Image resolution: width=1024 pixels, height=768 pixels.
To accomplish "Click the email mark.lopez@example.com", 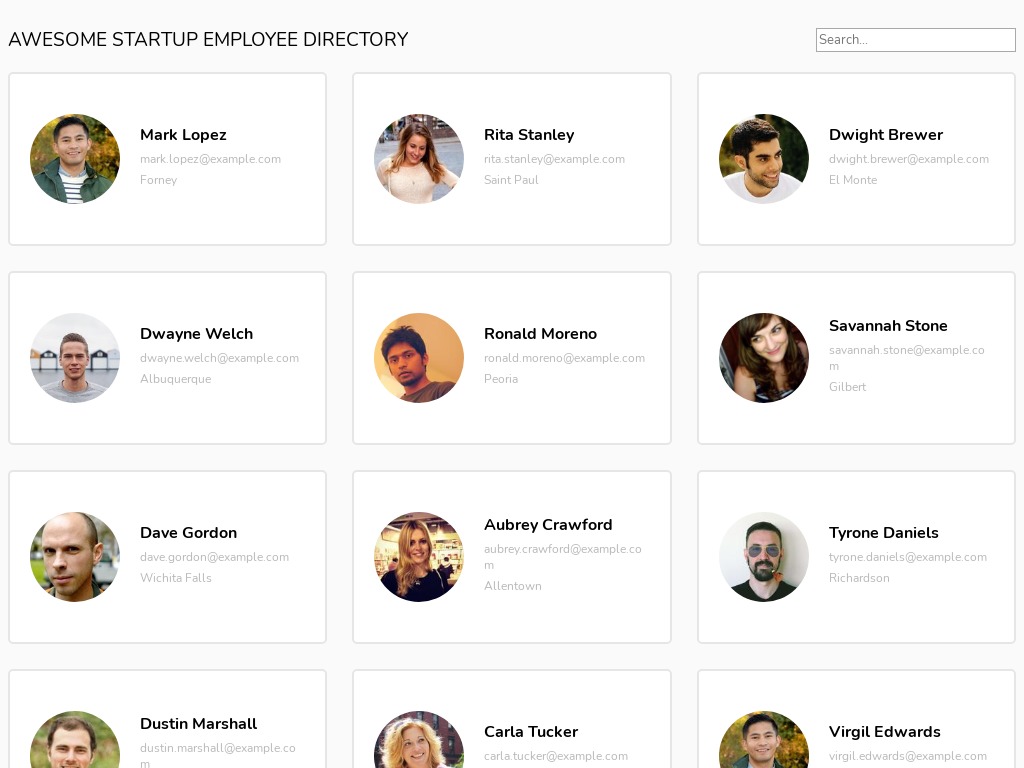I will [x=210, y=159].
